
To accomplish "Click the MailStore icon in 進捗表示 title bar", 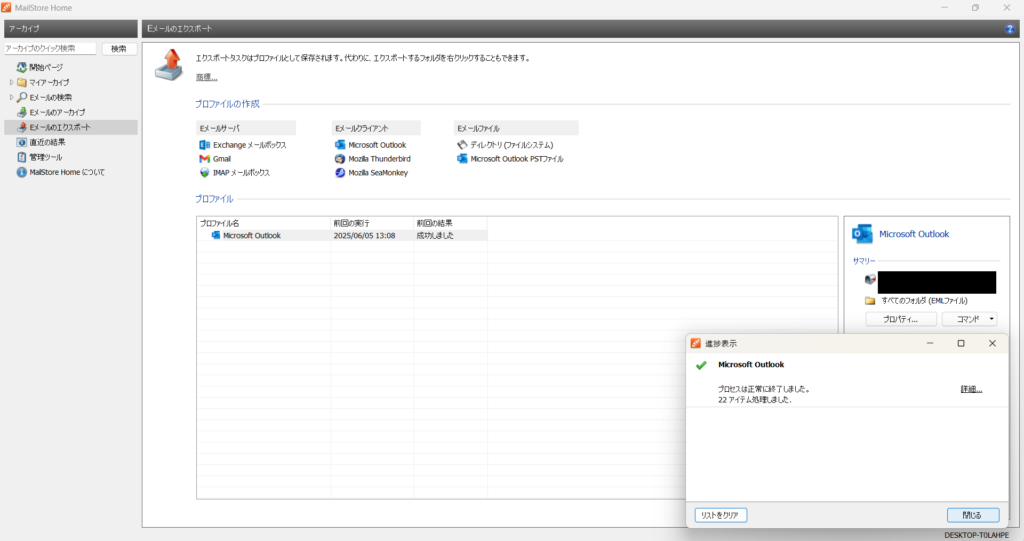I will (x=696, y=344).
